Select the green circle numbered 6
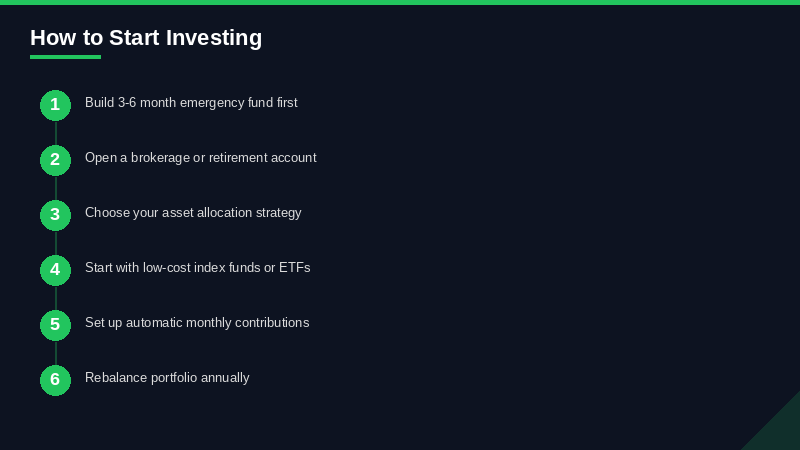800x450 pixels. click(55, 380)
